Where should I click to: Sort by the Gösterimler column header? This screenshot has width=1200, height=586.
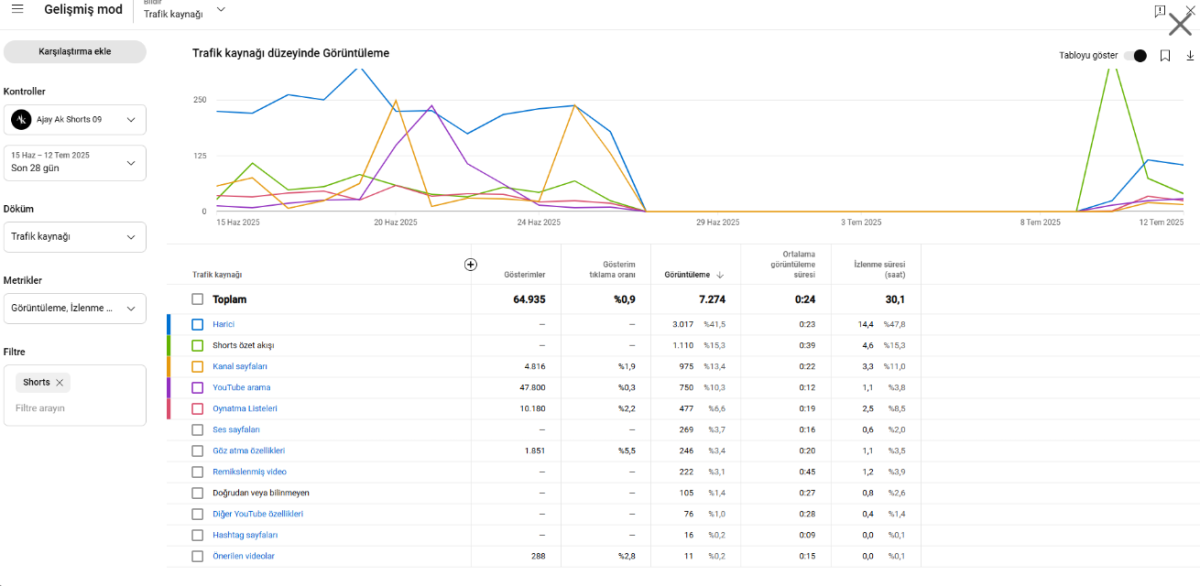(x=525, y=274)
